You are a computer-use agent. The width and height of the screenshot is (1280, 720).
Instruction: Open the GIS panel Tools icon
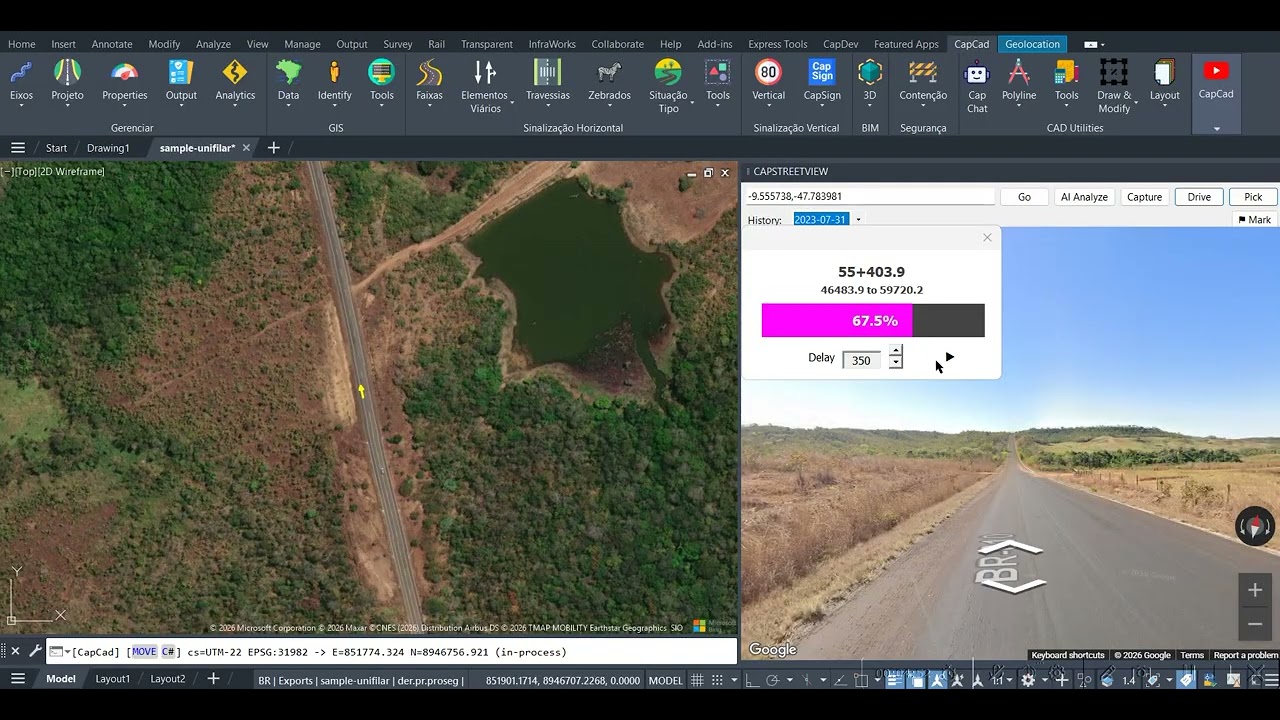coord(381,81)
